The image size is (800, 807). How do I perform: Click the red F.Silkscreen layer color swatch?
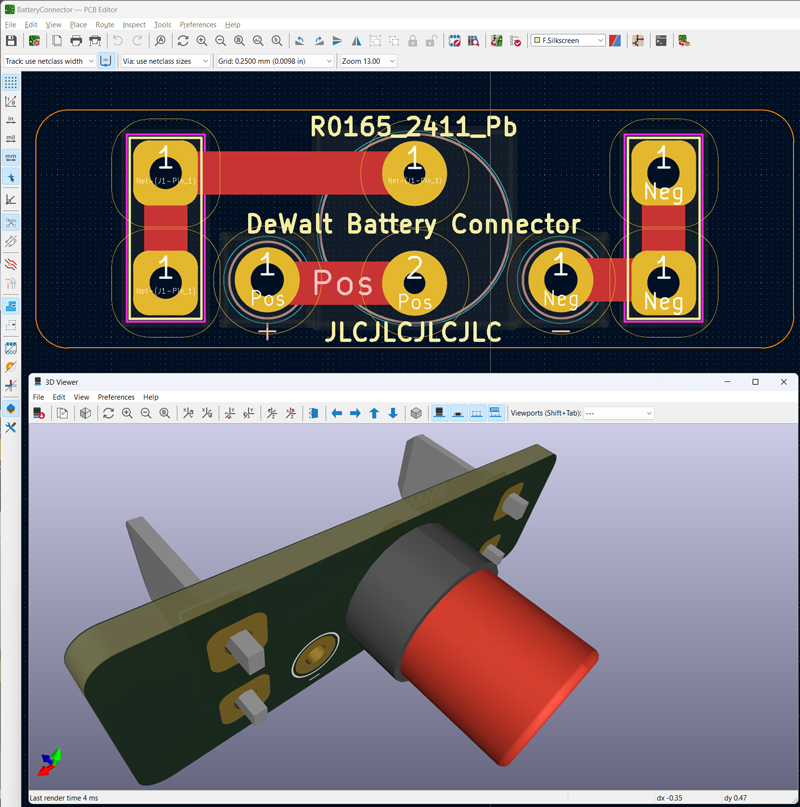coord(616,41)
